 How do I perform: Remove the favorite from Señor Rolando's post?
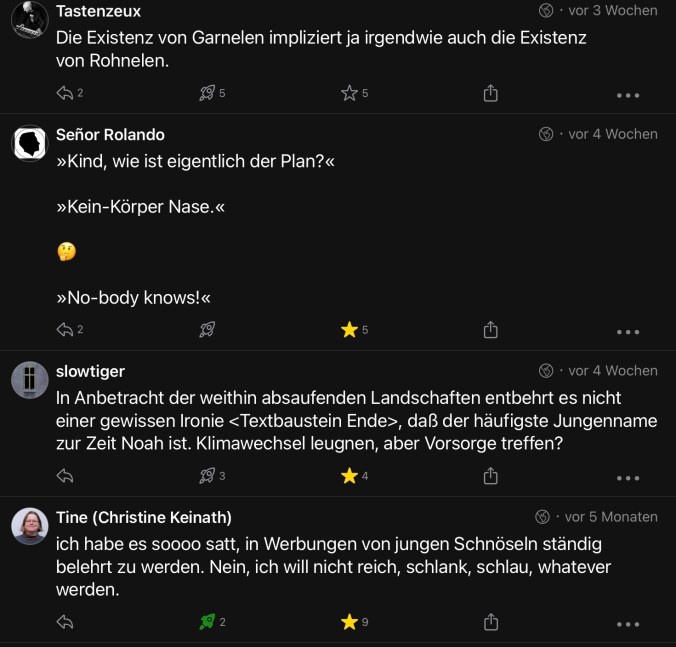point(349,330)
